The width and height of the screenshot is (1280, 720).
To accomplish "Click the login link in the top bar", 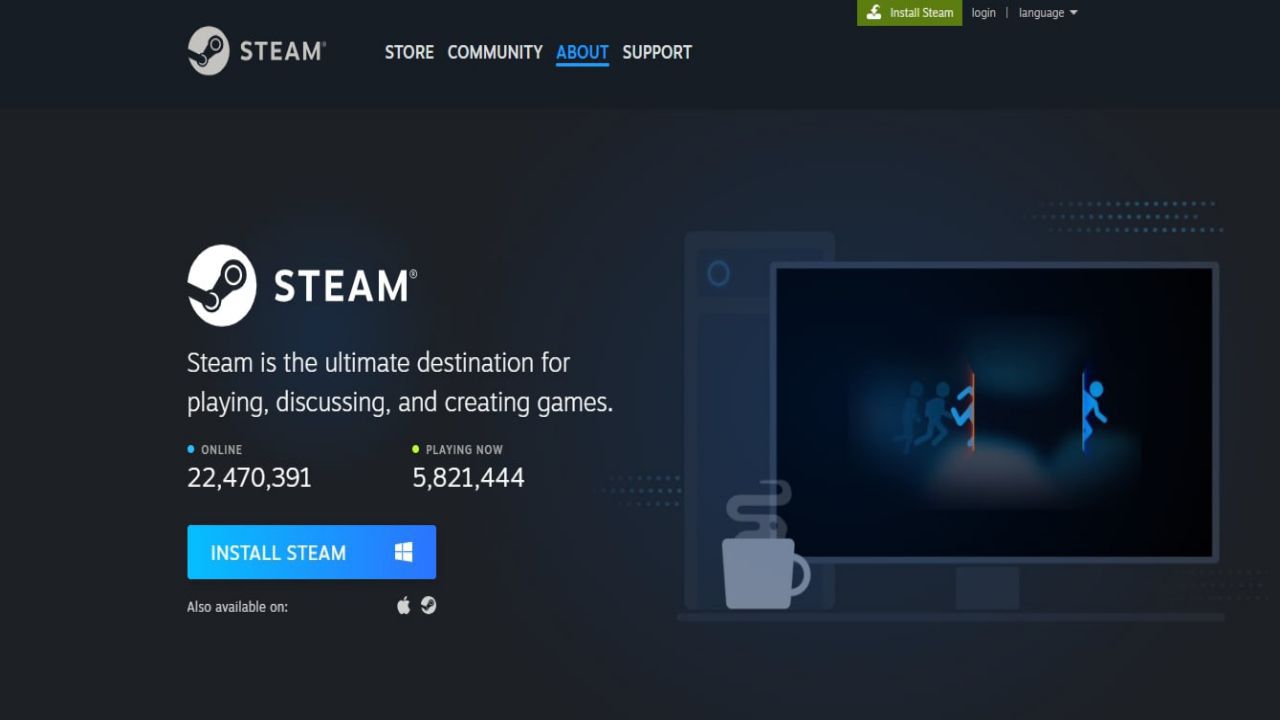I will [983, 12].
